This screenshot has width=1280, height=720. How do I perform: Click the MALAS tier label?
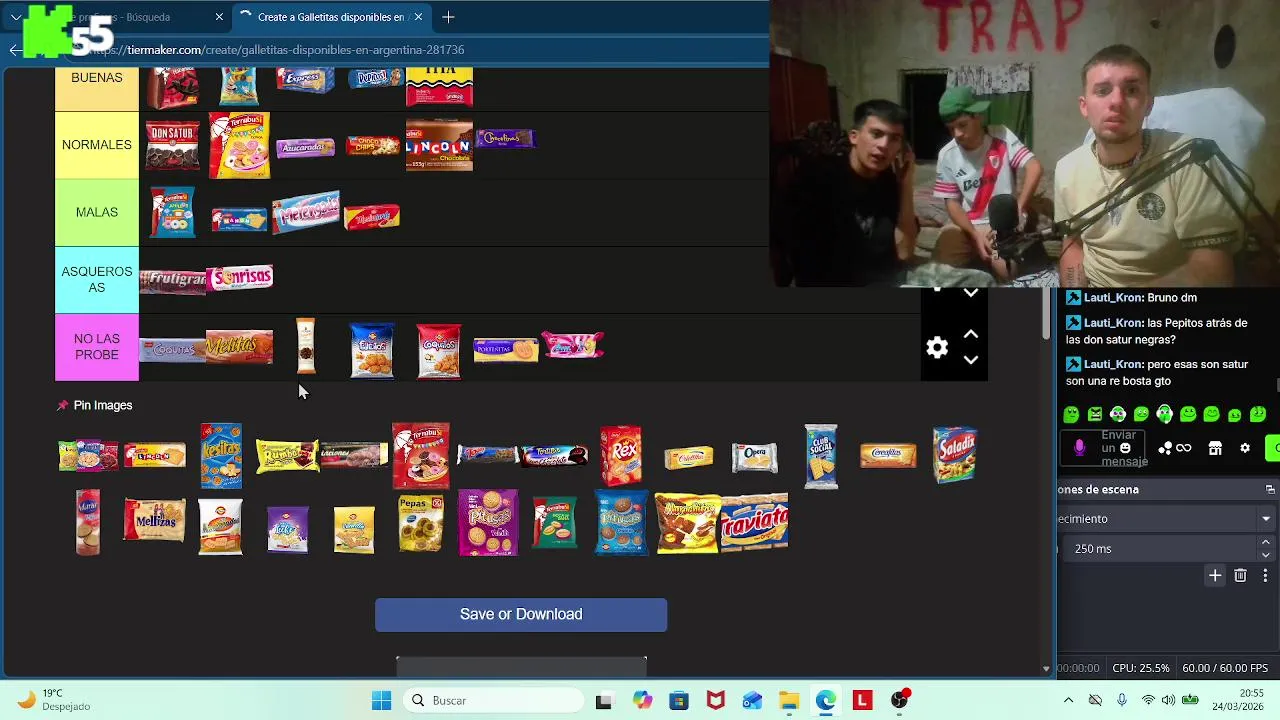[x=97, y=212]
